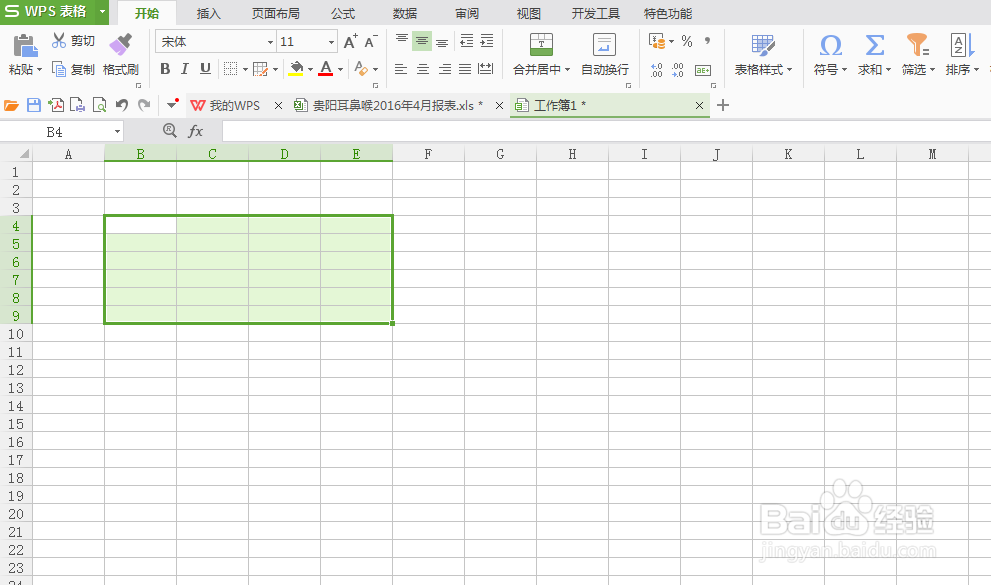Image resolution: width=991 pixels, height=585 pixels.
Task: Click inside the formula bar input
Action: pos(605,131)
